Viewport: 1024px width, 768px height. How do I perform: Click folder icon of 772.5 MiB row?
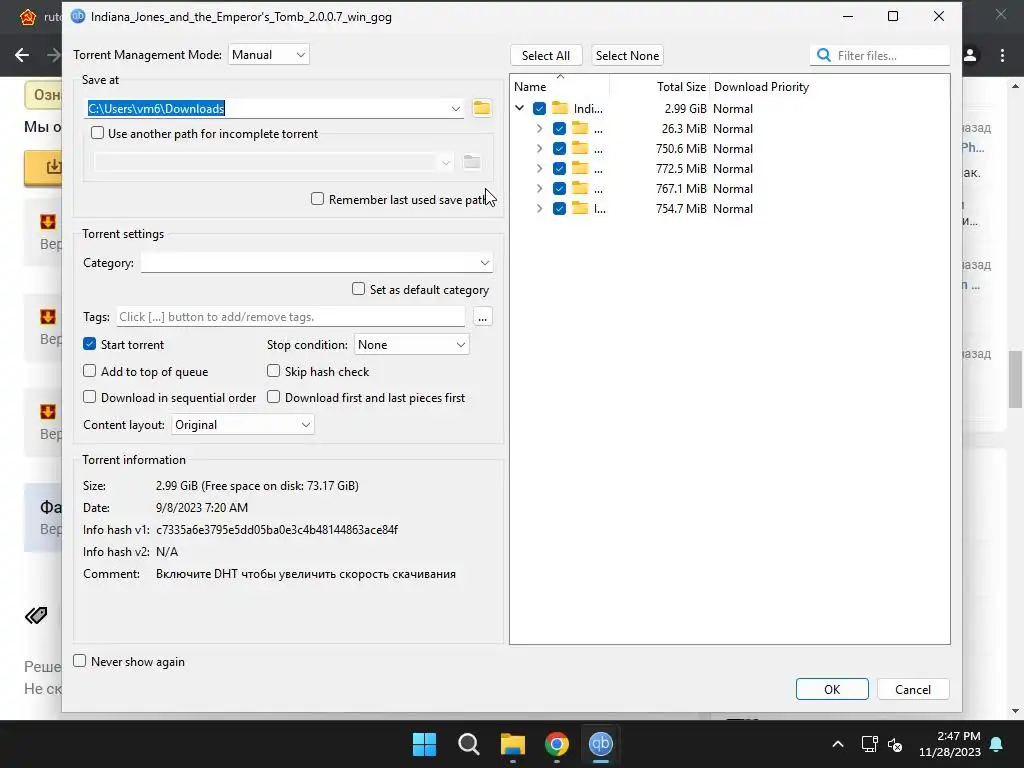click(580, 168)
